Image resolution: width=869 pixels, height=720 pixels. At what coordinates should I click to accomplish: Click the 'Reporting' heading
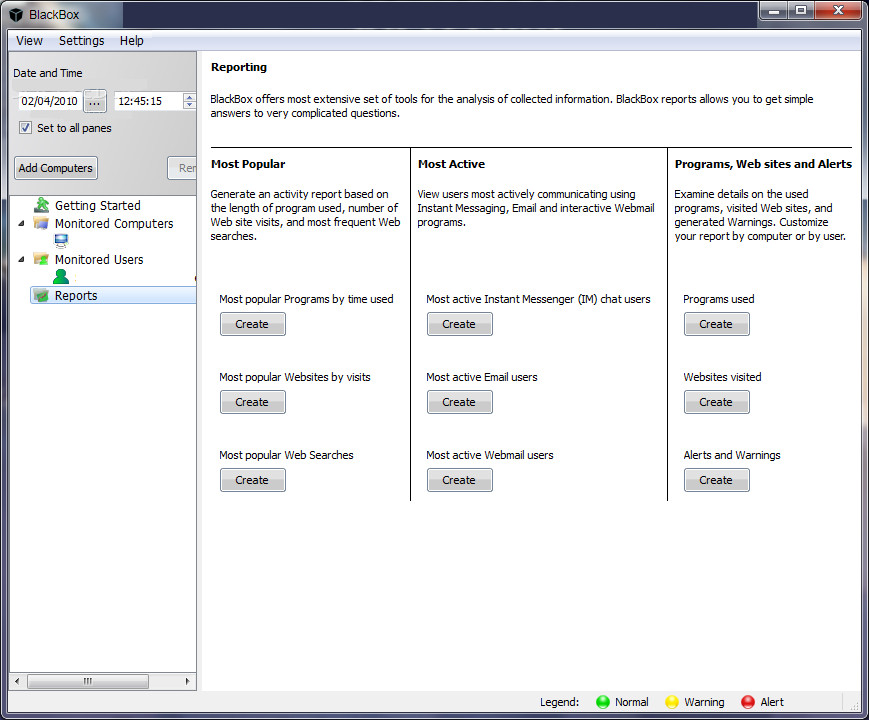[239, 67]
